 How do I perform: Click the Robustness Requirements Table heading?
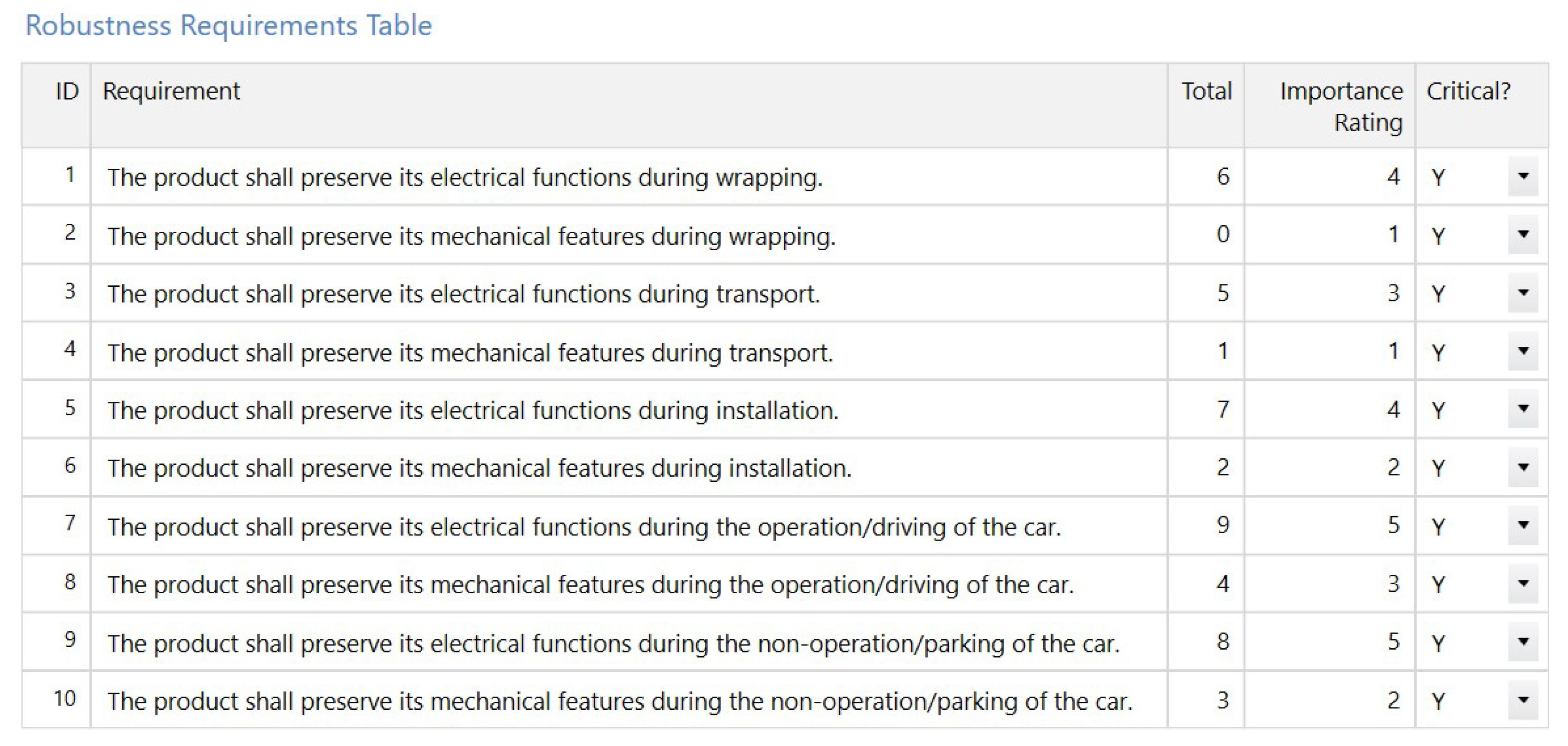[x=228, y=25]
